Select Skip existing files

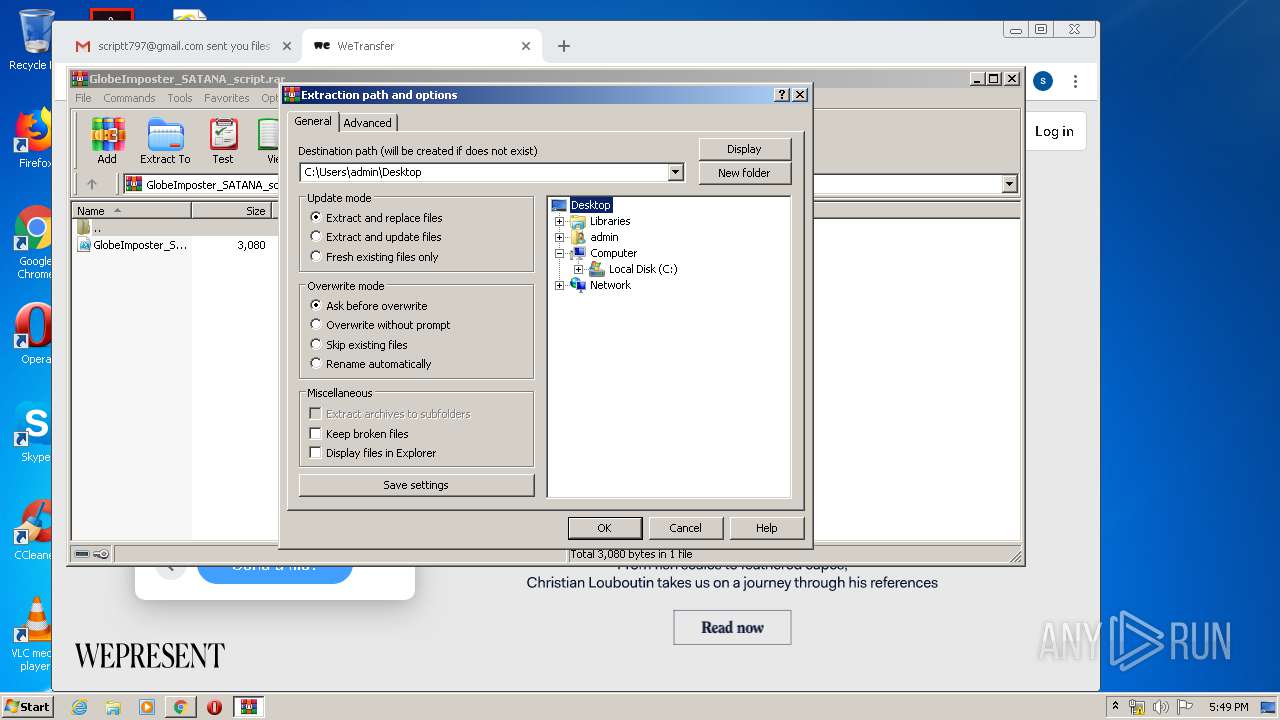(359, 345)
